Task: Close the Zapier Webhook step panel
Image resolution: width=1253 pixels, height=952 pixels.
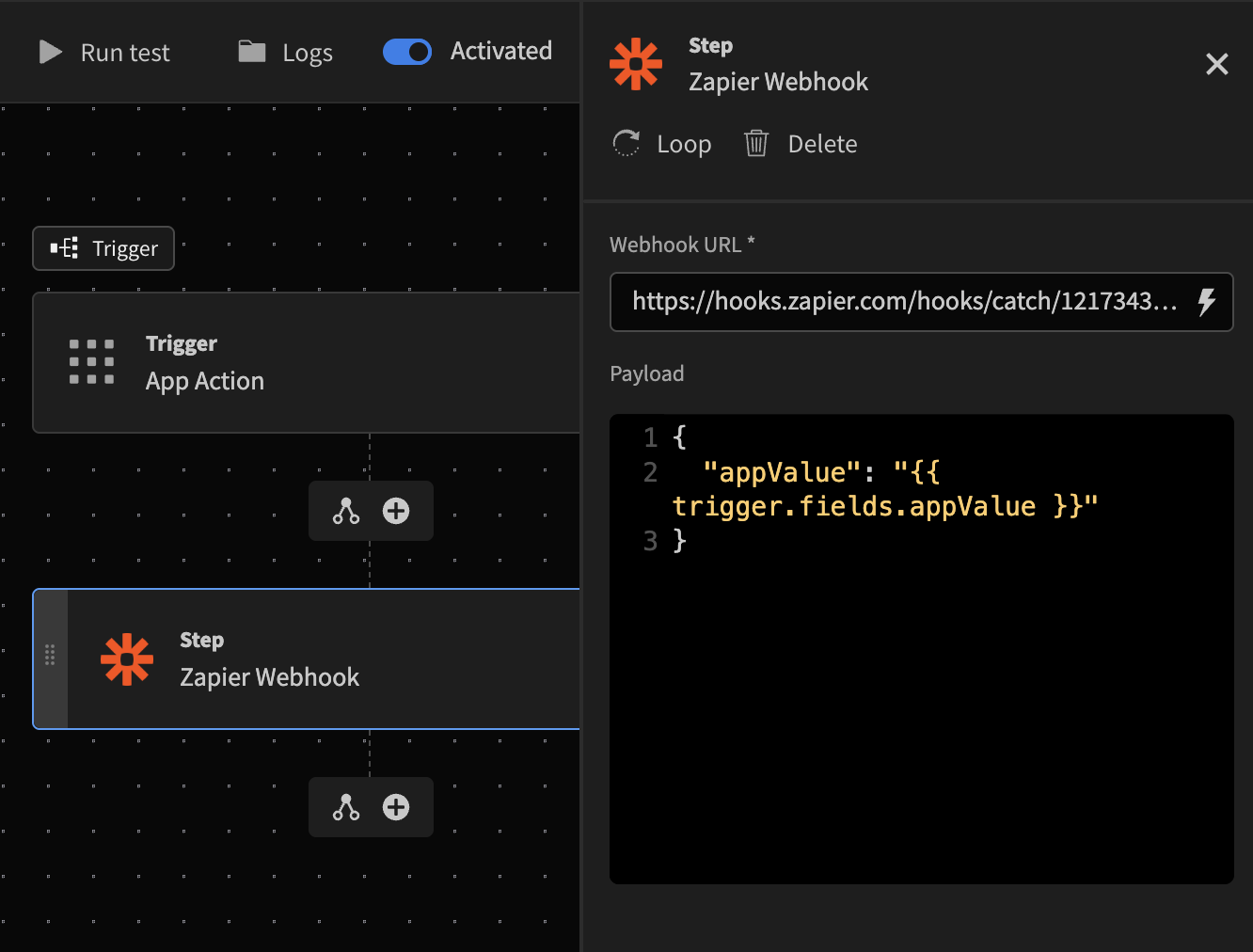Action: coord(1217,64)
